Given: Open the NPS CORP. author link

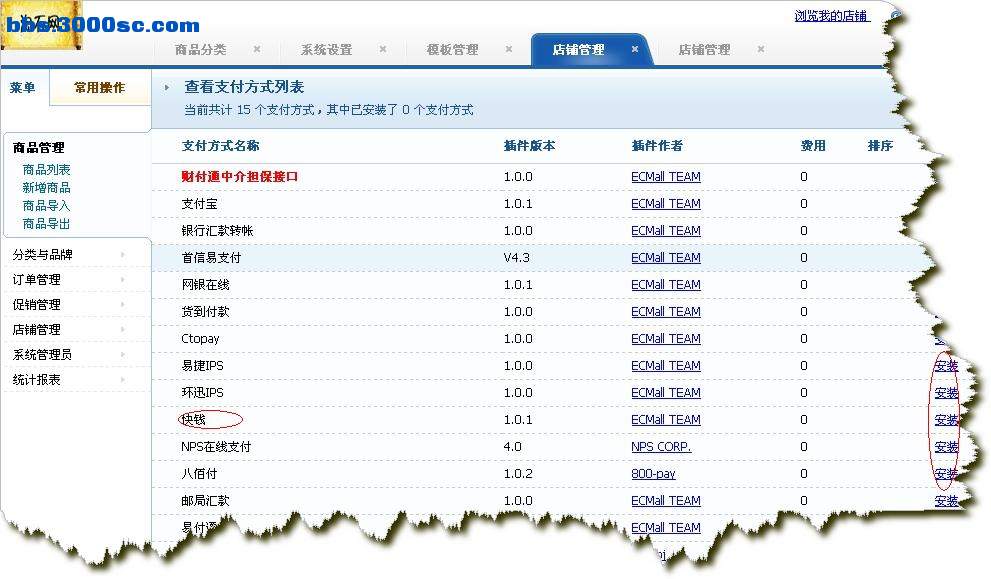Looking at the screenshot, I should 661,447.
